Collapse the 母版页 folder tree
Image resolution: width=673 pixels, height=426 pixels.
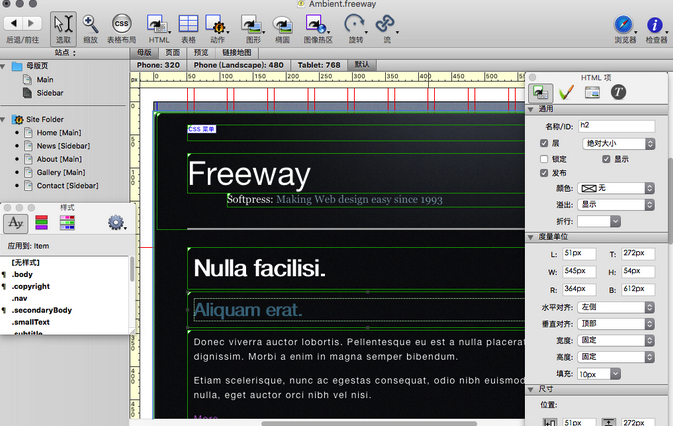(3, 66)
